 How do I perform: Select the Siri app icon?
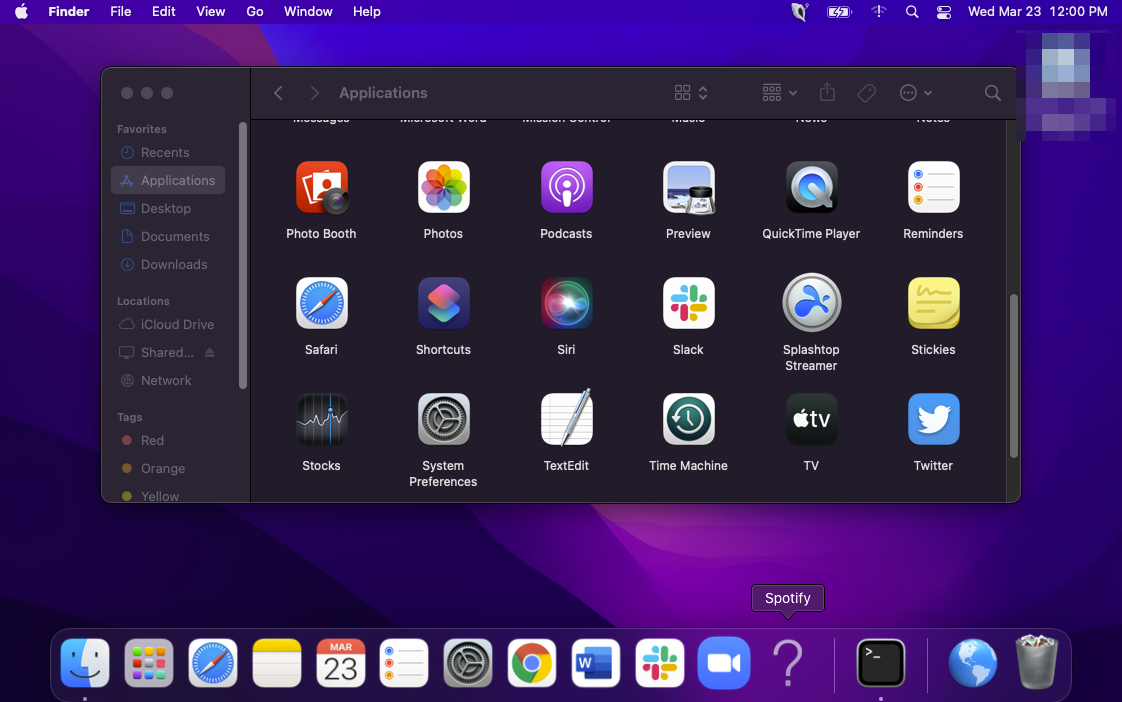point(566,303)
